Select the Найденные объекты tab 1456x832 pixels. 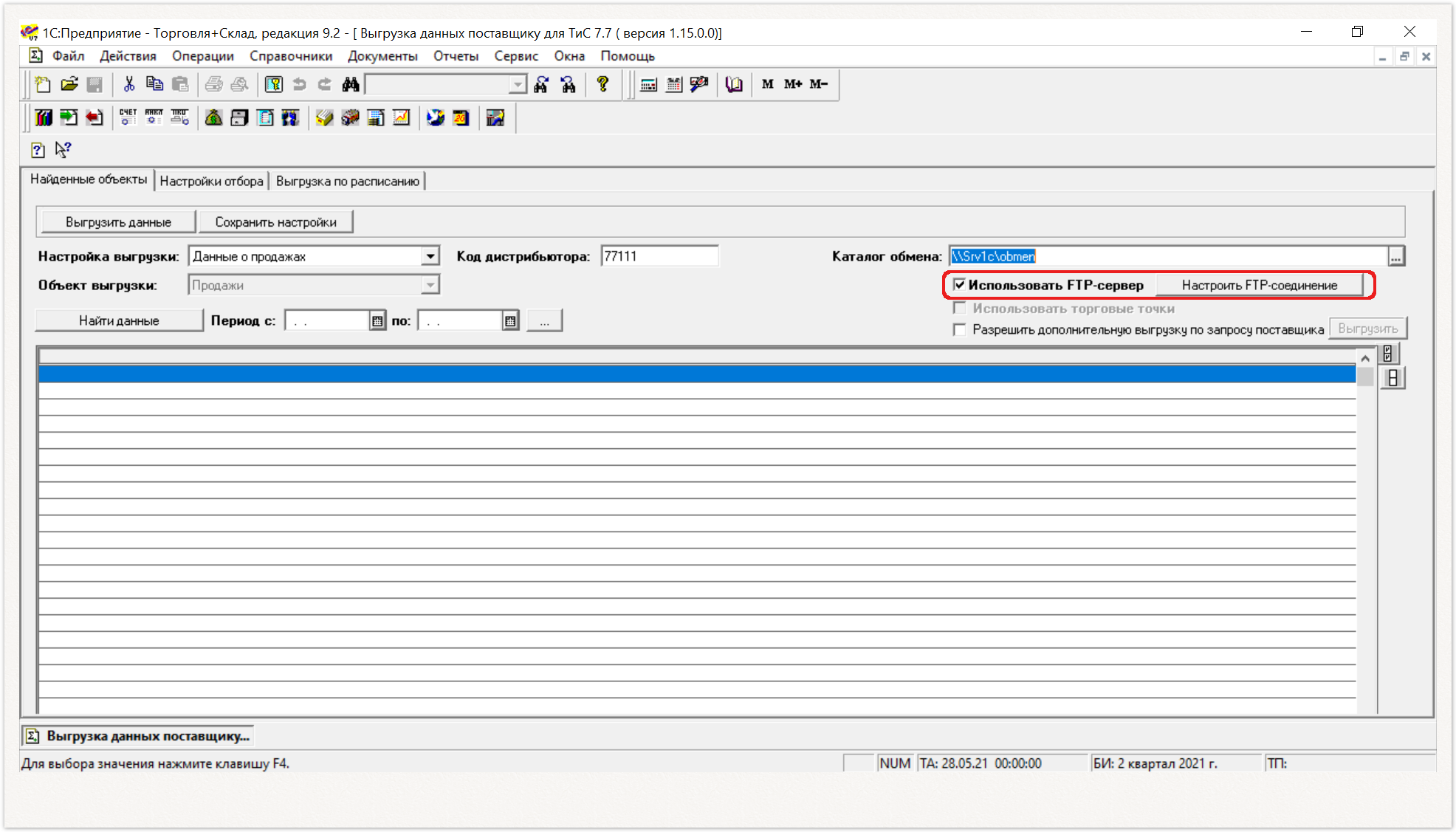89,179
